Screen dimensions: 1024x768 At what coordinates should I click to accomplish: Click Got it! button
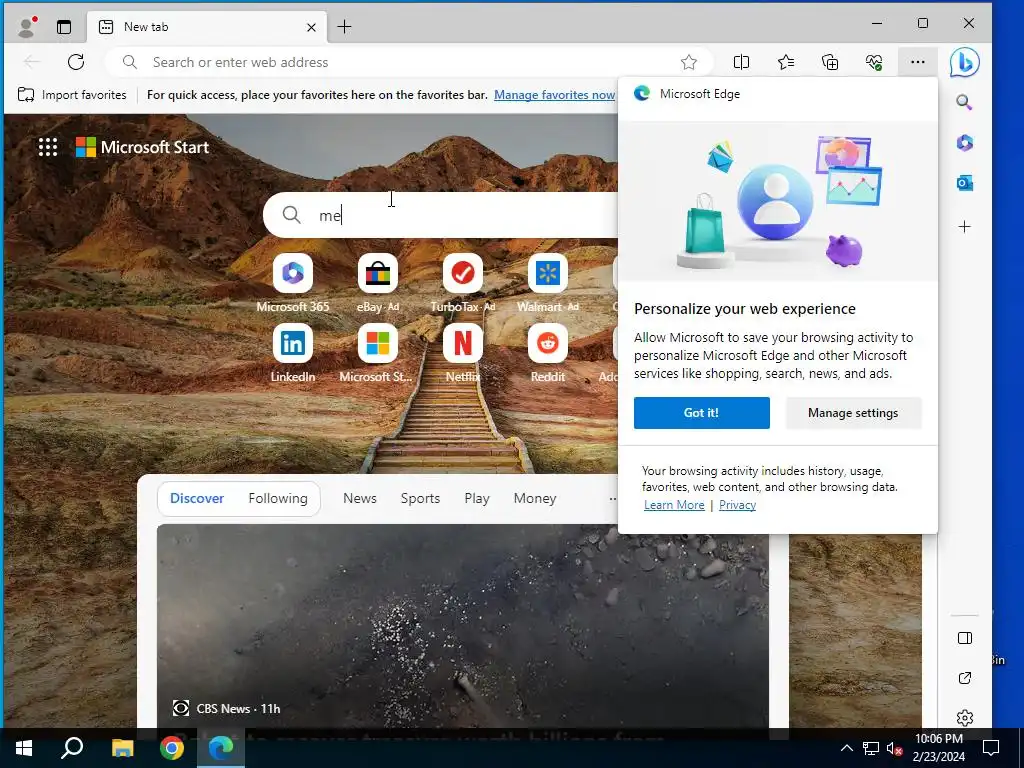[701, 413]
